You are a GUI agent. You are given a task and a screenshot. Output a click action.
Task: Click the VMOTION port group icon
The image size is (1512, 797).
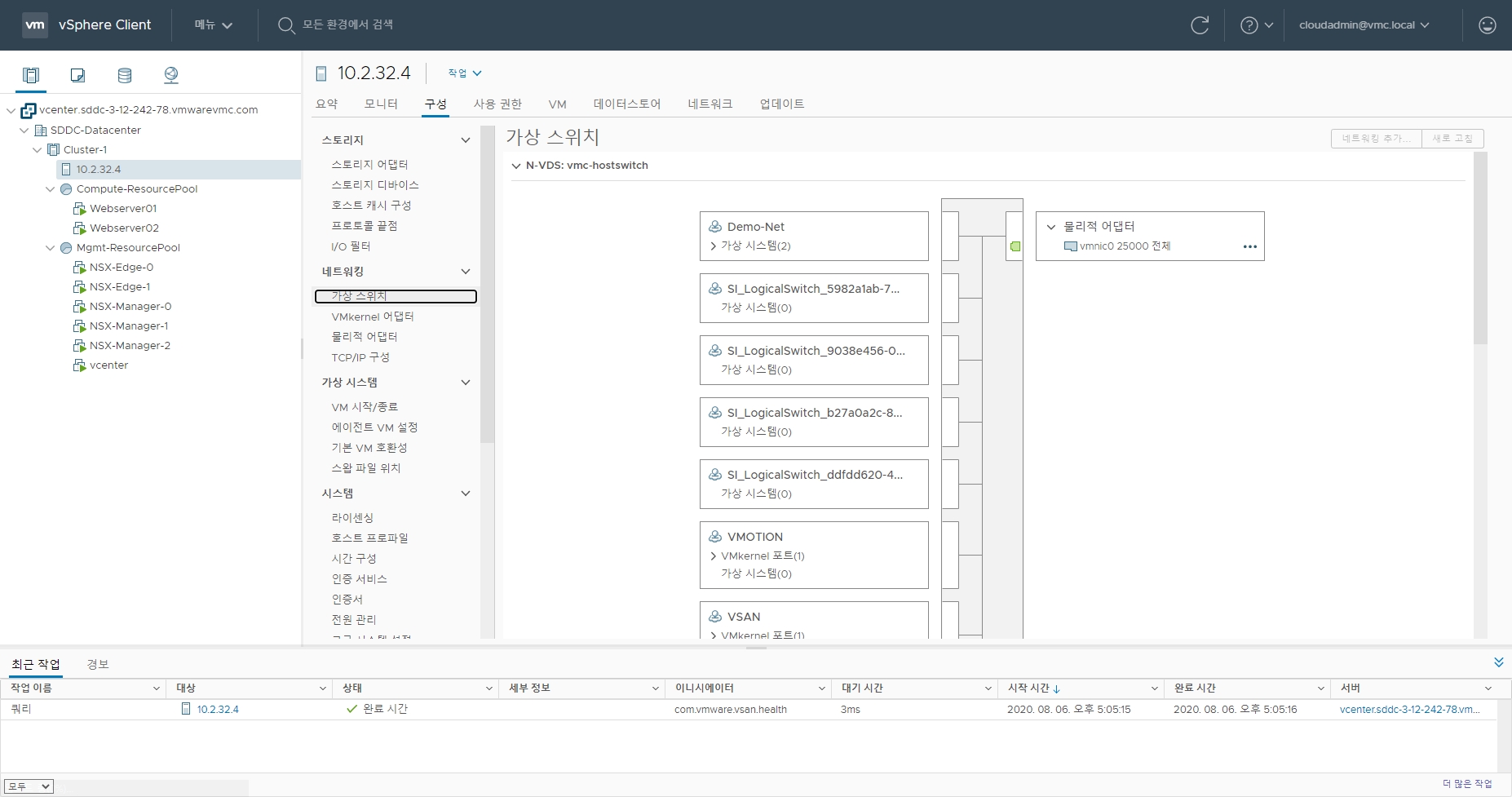tap(715, 537)
